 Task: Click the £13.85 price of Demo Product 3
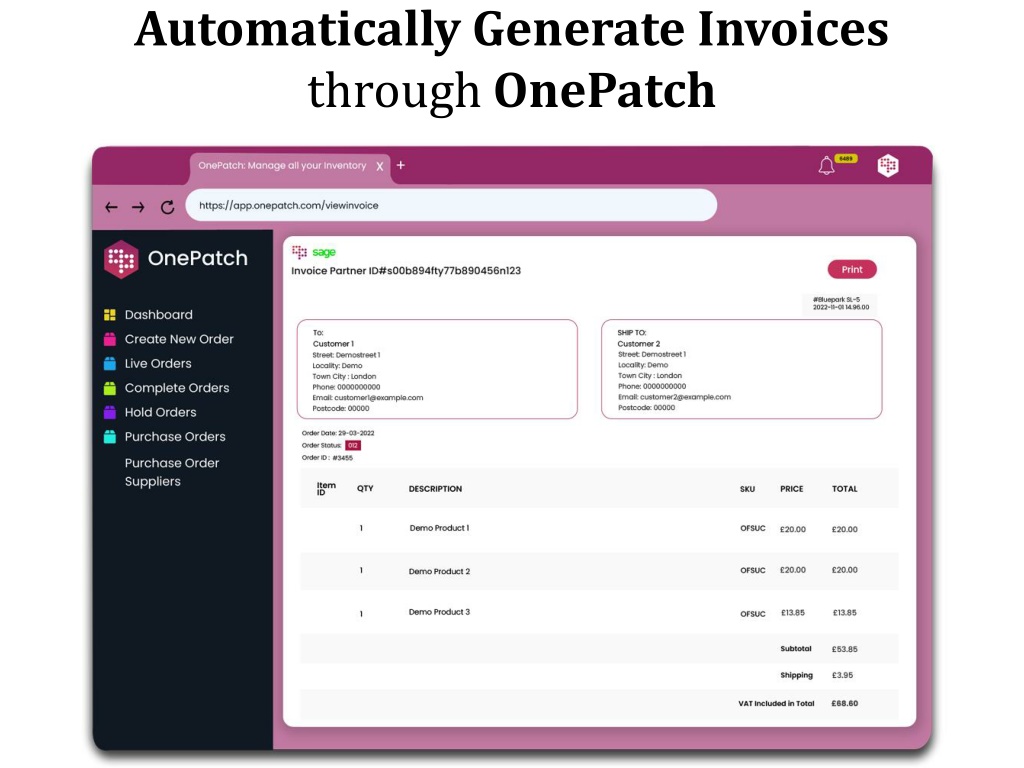click(x=793, y=613)
